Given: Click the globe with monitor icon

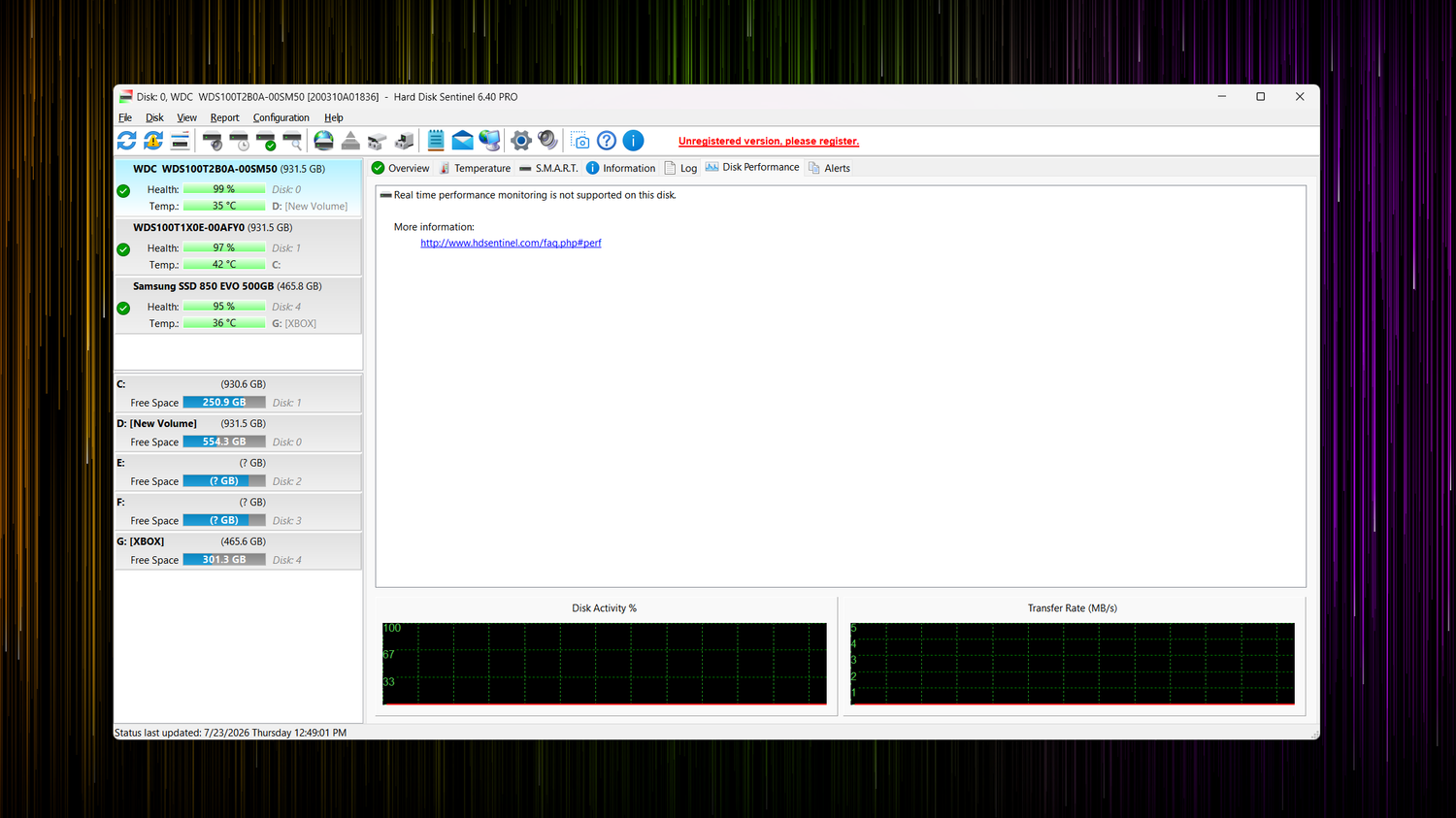Looking at the screenshot, I should 489,141.
